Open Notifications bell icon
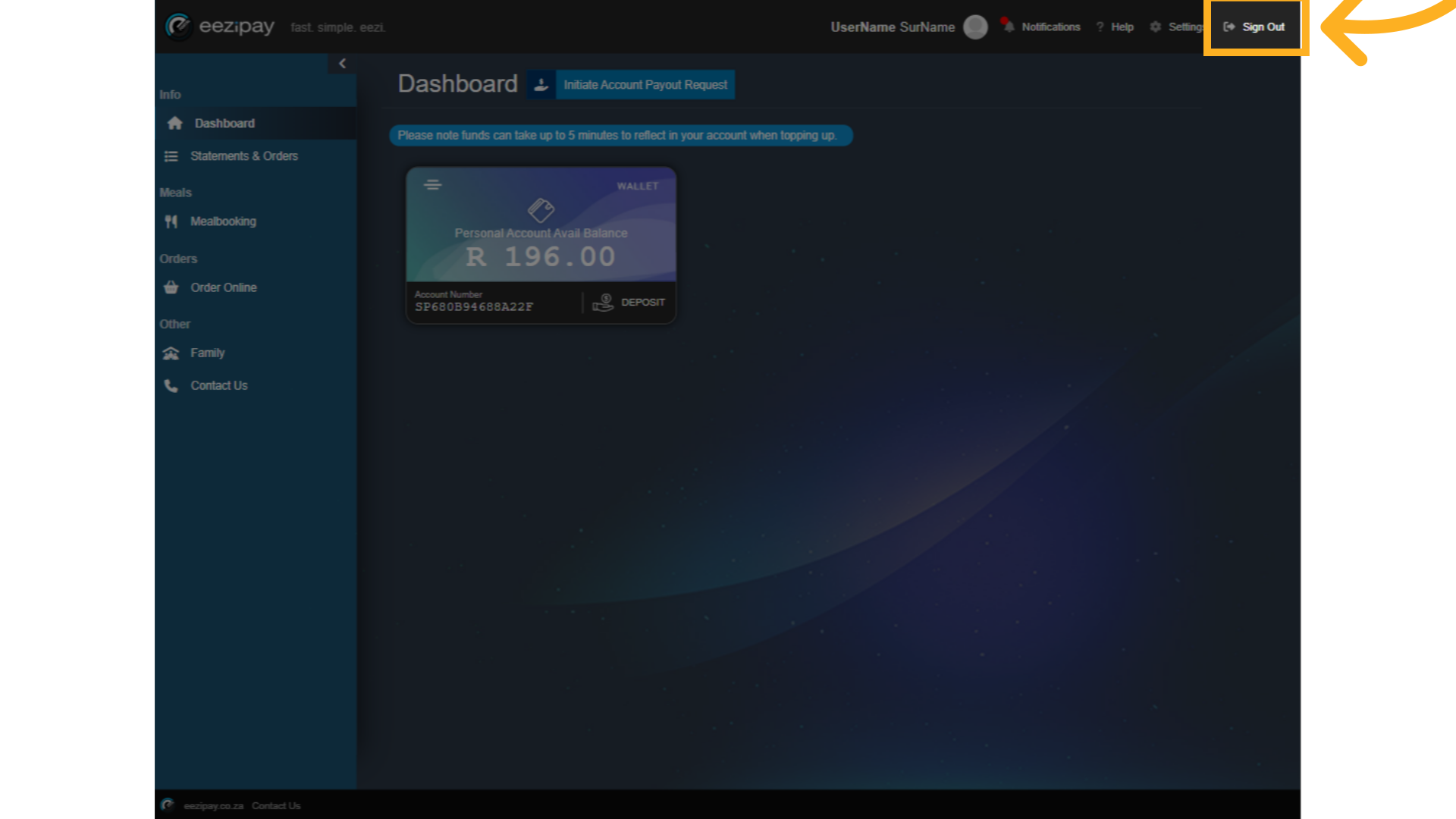 (1008, 26)
